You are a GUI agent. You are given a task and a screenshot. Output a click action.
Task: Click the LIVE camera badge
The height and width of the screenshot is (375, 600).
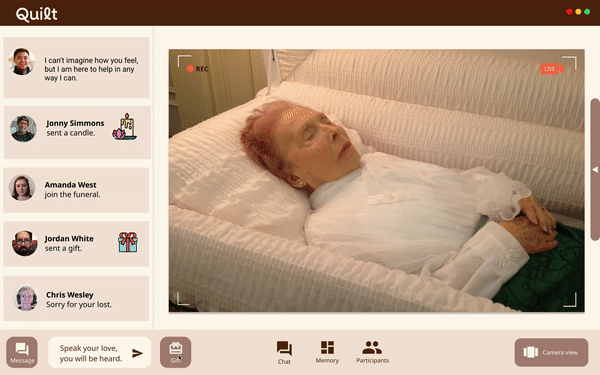point(552,69)
